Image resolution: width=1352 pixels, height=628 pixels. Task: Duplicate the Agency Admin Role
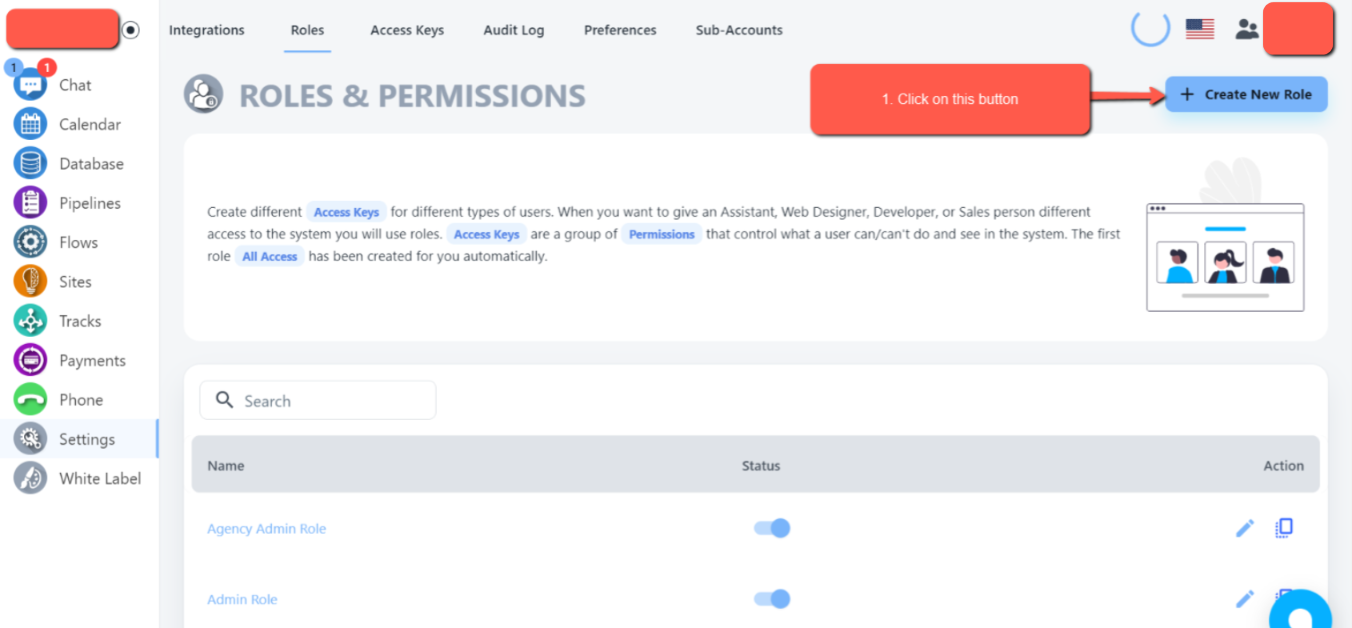(x=1285, y=527)
